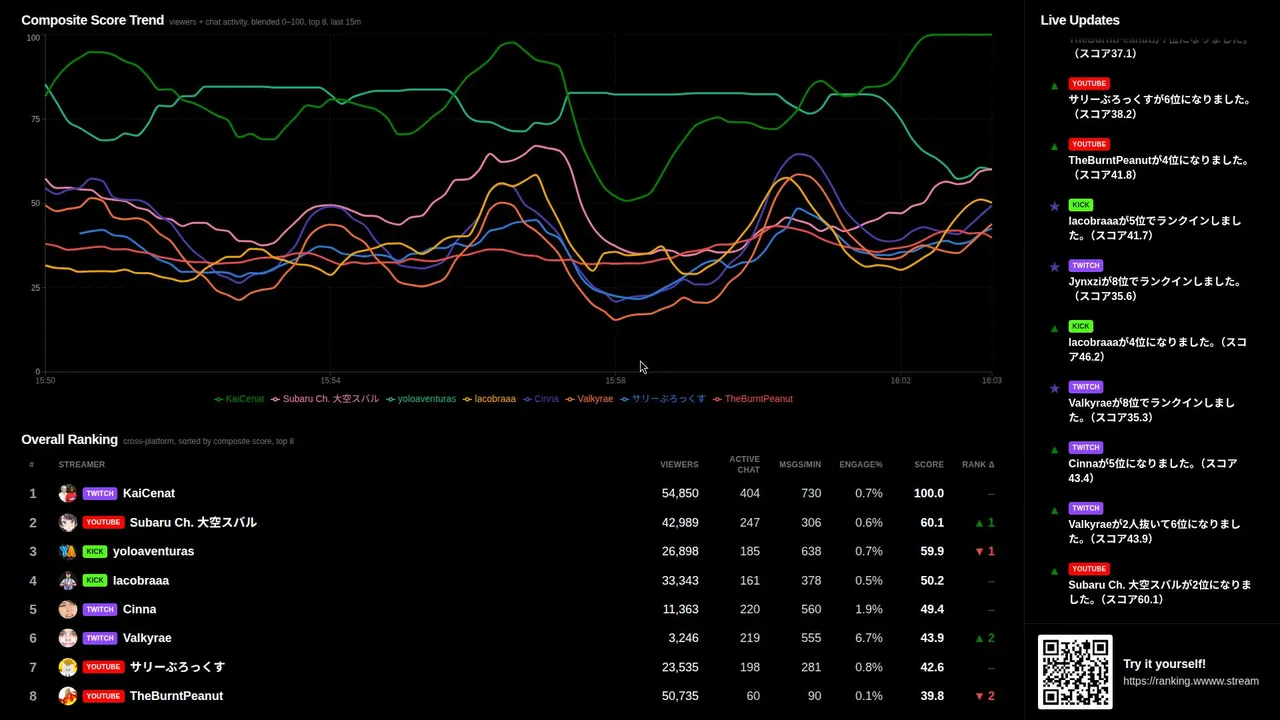Click the "Valkyraeが2人抜いて6位になりました" update text
The height and width of the screenshot is (720, 1280).
point(1154,531)
